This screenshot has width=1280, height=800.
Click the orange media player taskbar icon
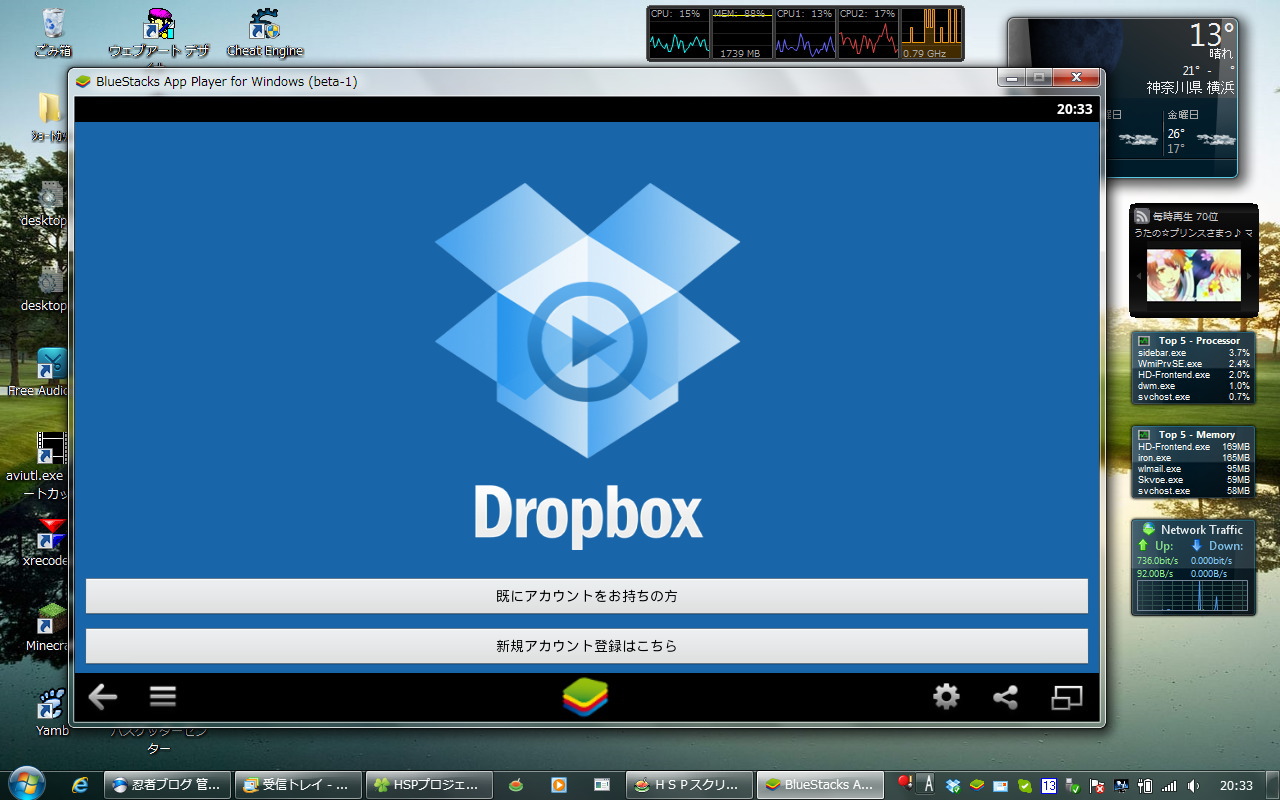point(559,785)
